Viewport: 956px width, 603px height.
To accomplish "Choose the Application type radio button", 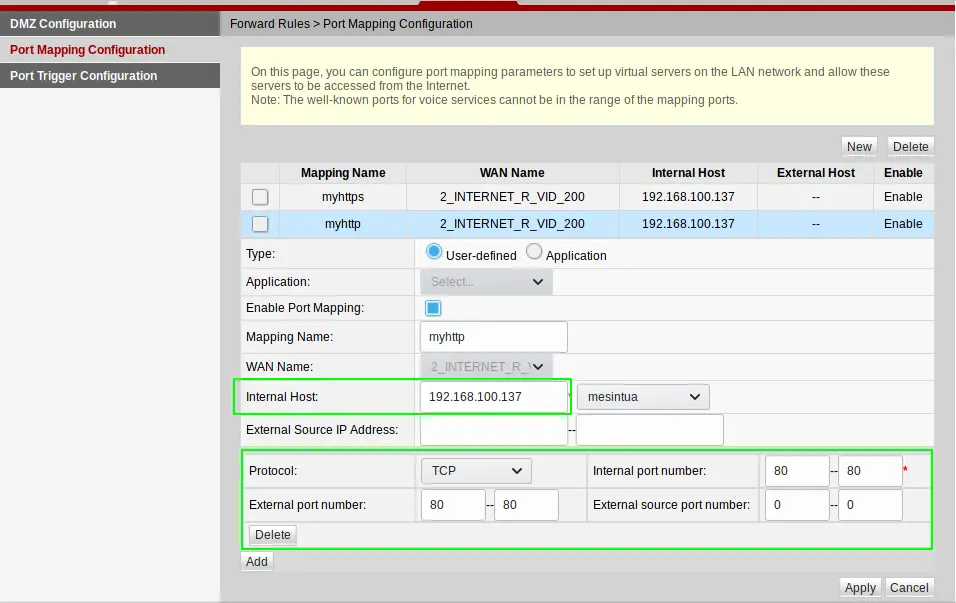I will [534, 254].
